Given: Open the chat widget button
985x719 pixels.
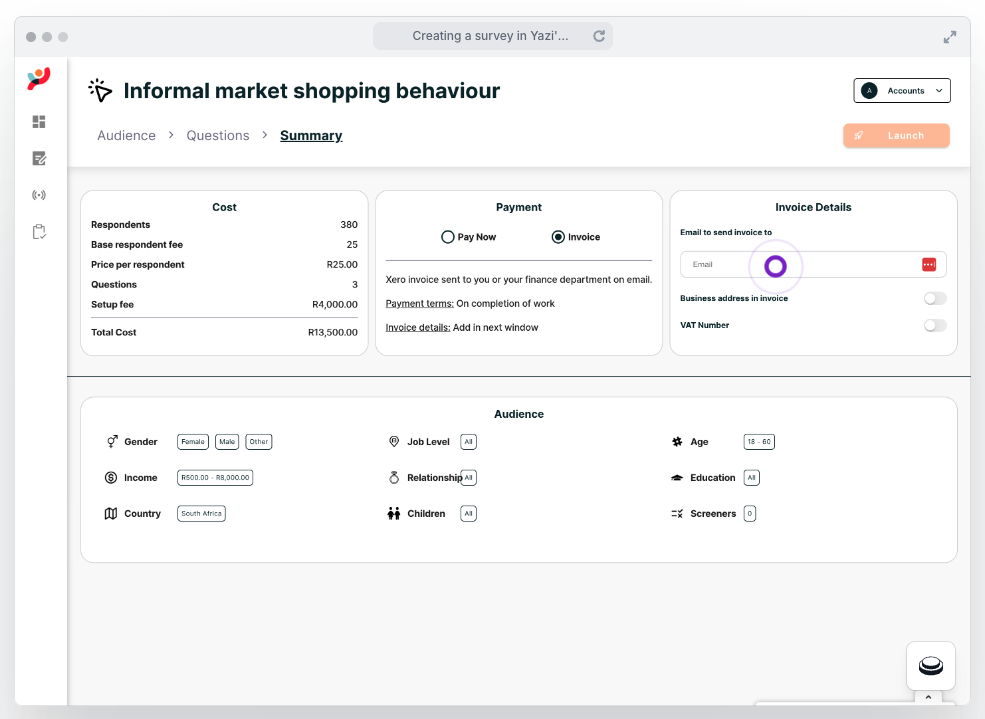Looking at the screenshot, I should coord(930,666).
